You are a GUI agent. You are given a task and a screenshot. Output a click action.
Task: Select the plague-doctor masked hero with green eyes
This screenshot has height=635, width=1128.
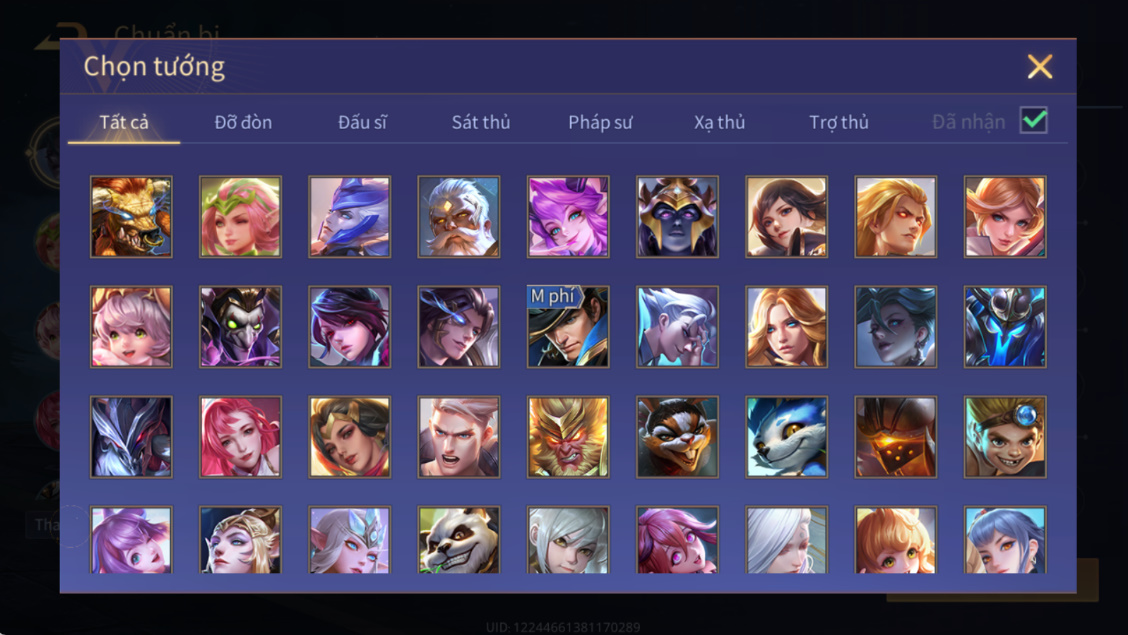pyautogui.click(x=240, y=326)
